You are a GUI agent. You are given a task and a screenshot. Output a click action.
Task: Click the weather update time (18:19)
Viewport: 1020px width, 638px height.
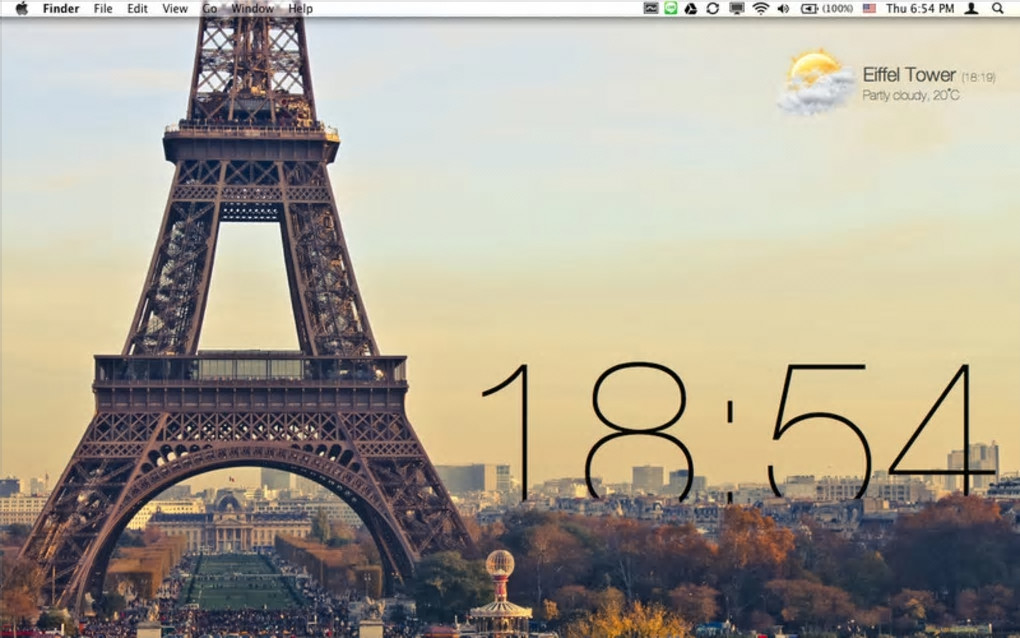click(x=978, y=77)
